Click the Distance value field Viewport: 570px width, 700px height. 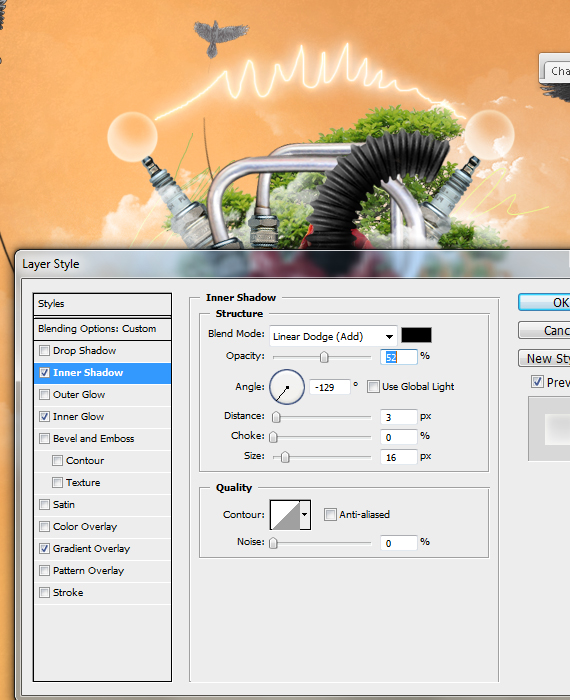[x=399, y=417]
